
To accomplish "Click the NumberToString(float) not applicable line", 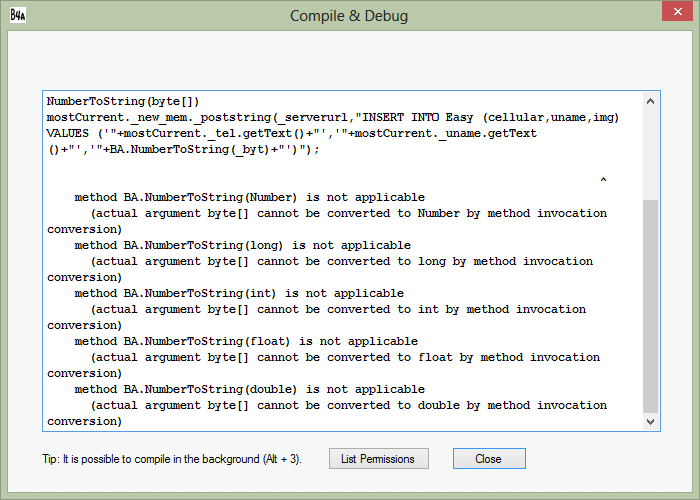I will (x=246, y=342).
